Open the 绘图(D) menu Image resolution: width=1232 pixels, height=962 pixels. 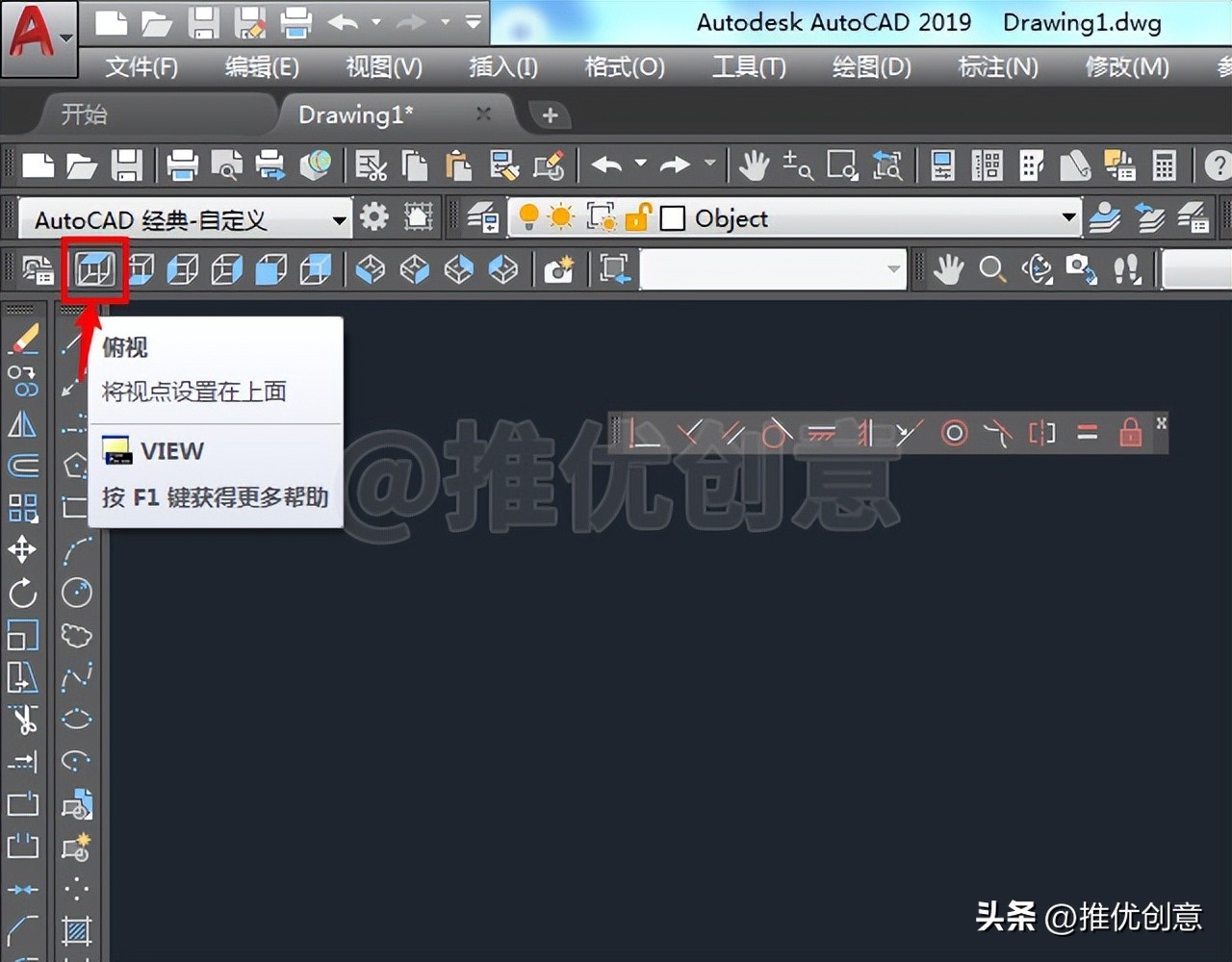(869, 67)
